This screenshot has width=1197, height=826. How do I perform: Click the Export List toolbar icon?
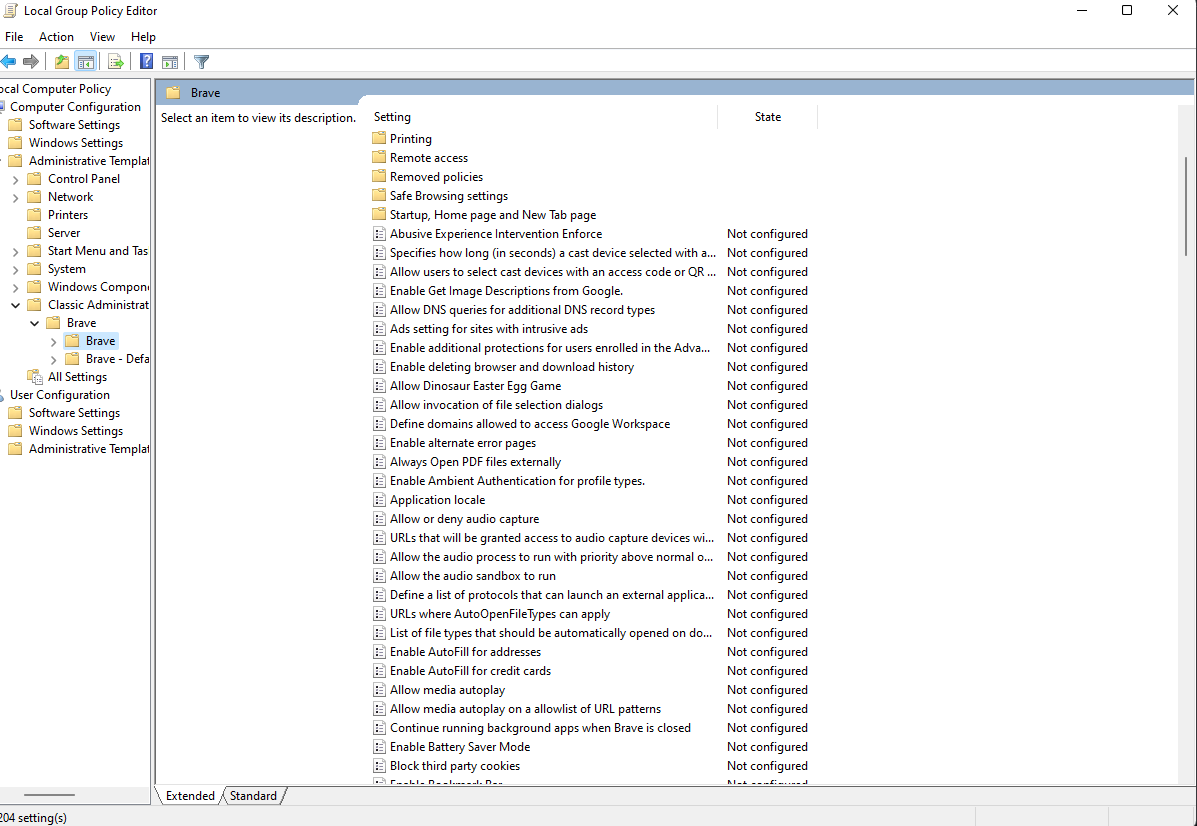click(116, 62)
